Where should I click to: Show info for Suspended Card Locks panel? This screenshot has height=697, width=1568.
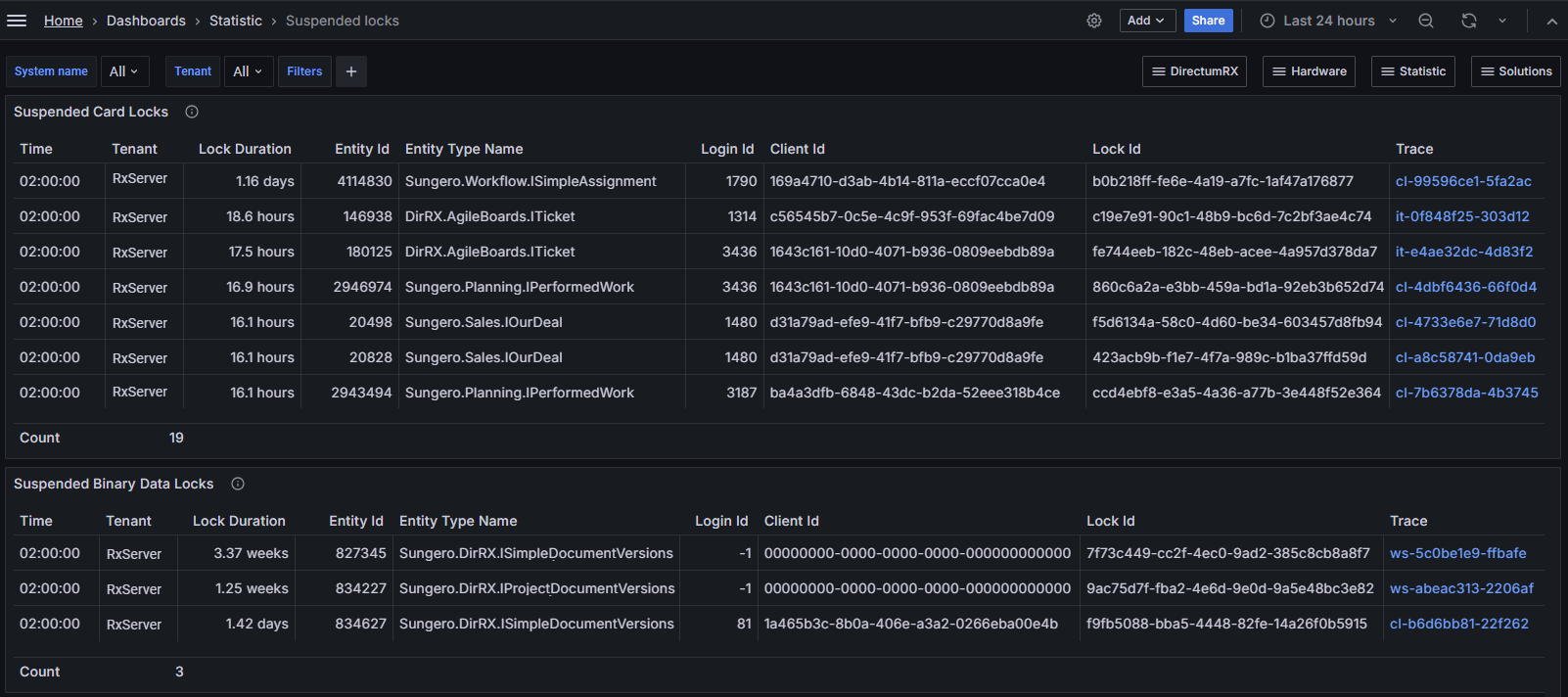[x=192, y=112]
